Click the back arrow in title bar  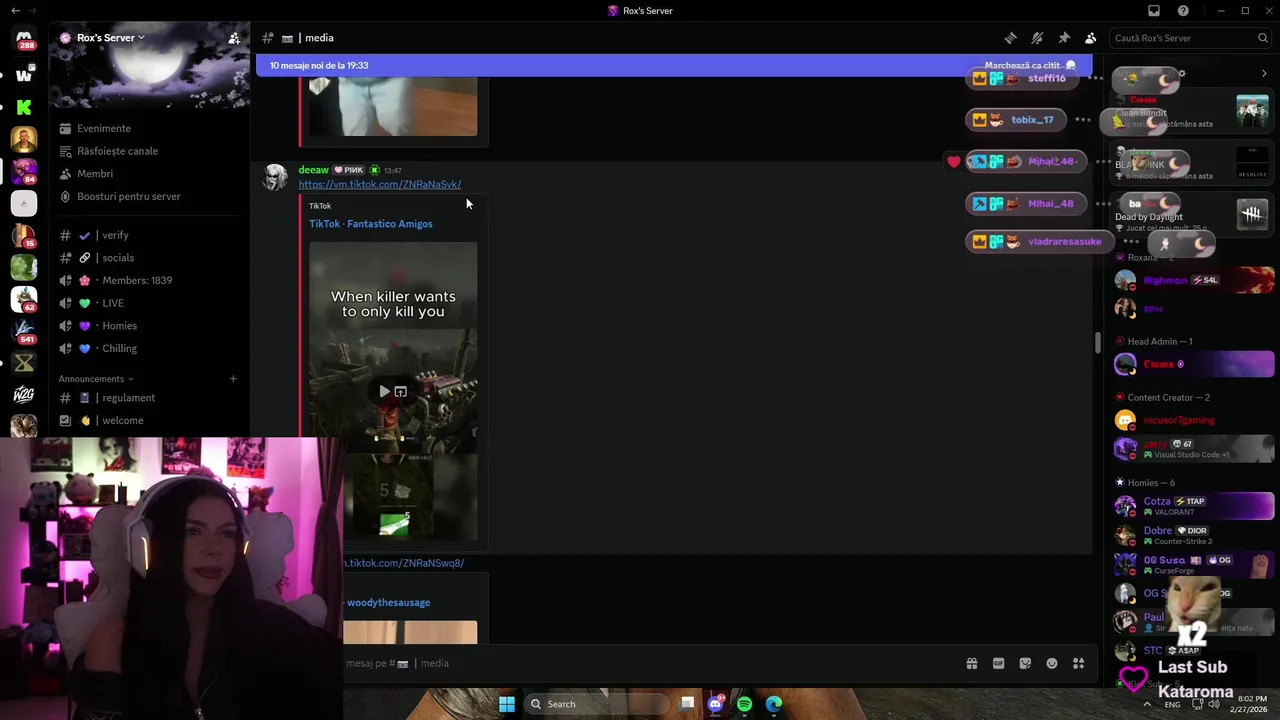click(15, 11)
